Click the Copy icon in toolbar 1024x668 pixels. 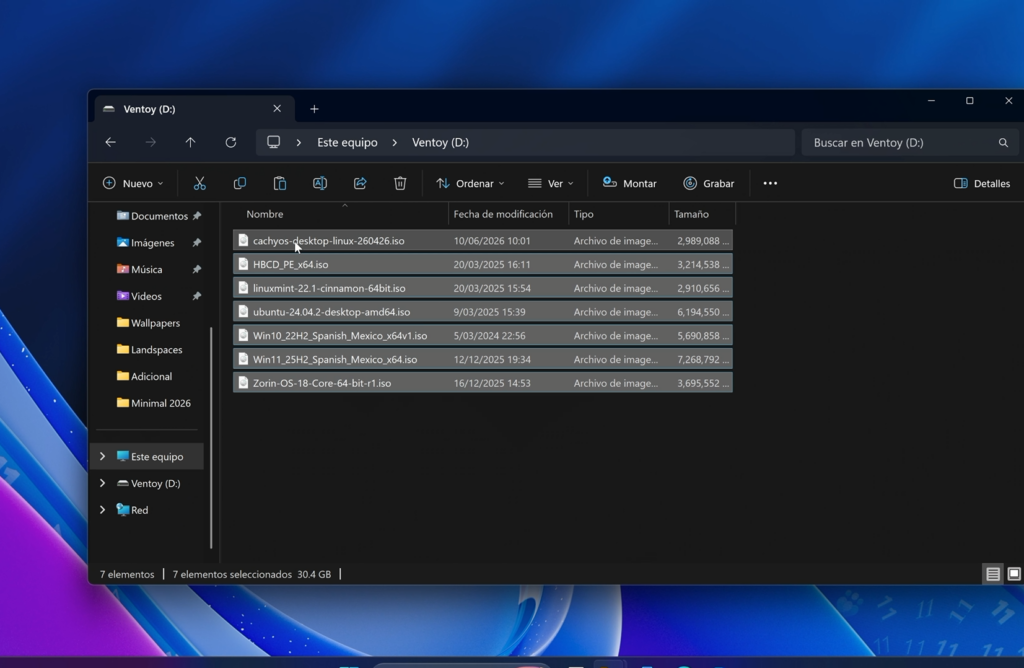point(240,183)
